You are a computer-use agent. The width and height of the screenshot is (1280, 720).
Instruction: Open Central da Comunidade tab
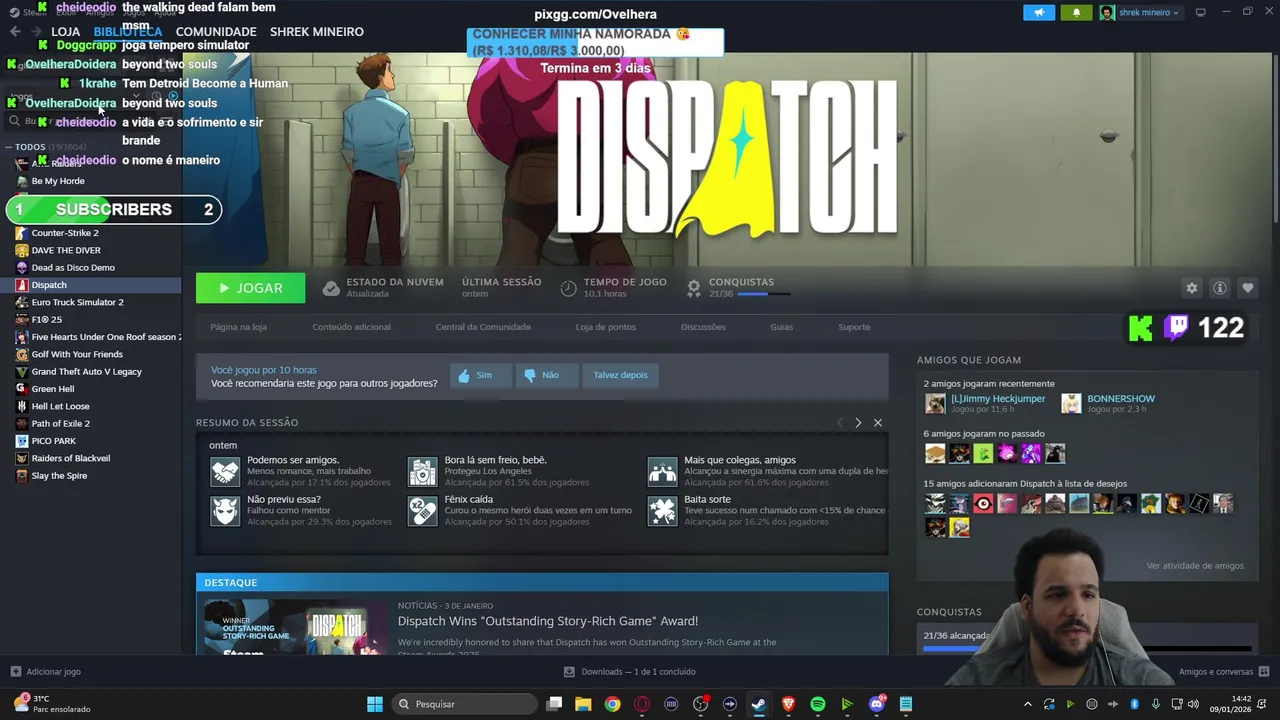pos(483,327)
